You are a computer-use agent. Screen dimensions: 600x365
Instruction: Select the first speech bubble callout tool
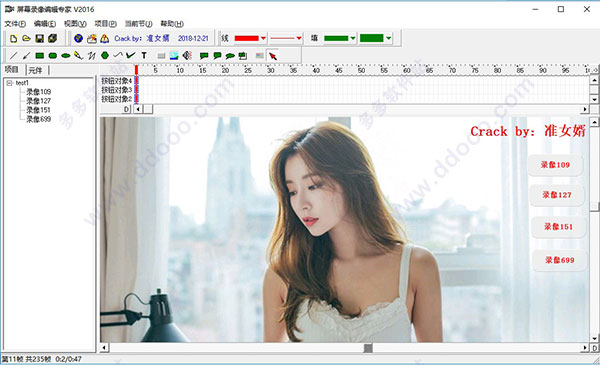click(x=204, y=56)
